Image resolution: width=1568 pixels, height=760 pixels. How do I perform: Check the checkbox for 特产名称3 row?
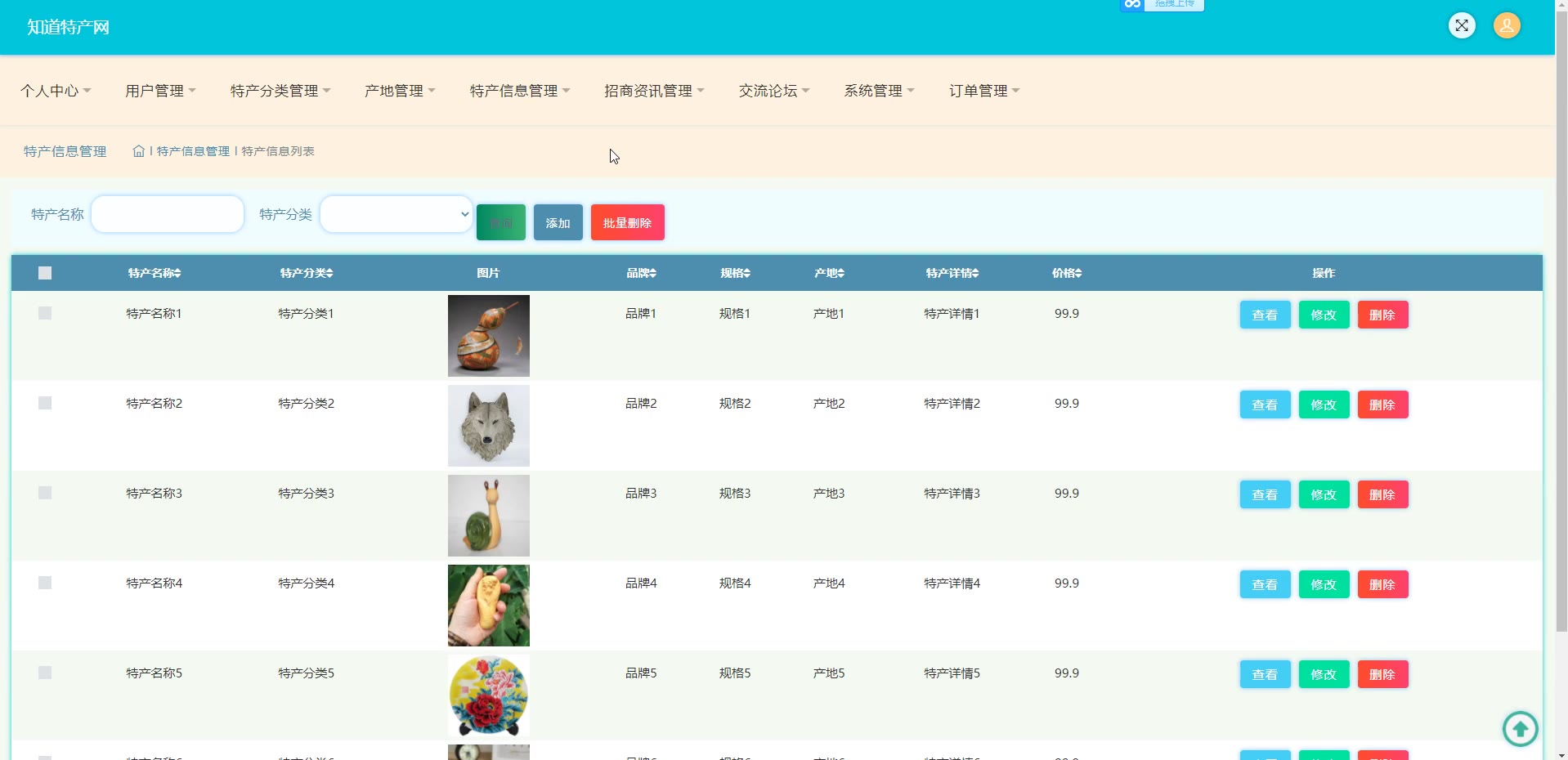coord(45,493)
